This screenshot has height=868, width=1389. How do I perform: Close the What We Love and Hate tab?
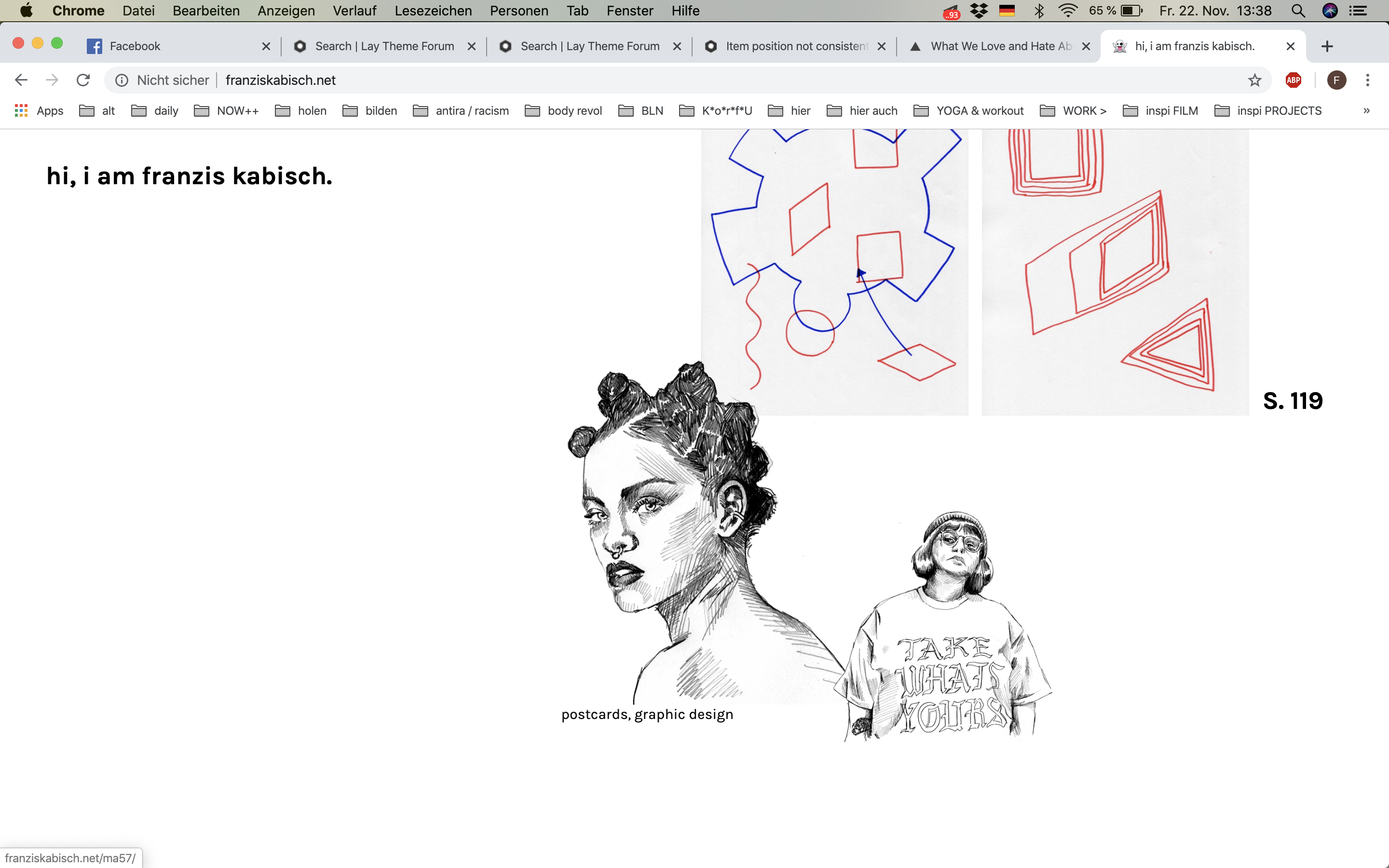click(x=1086, y=46)
